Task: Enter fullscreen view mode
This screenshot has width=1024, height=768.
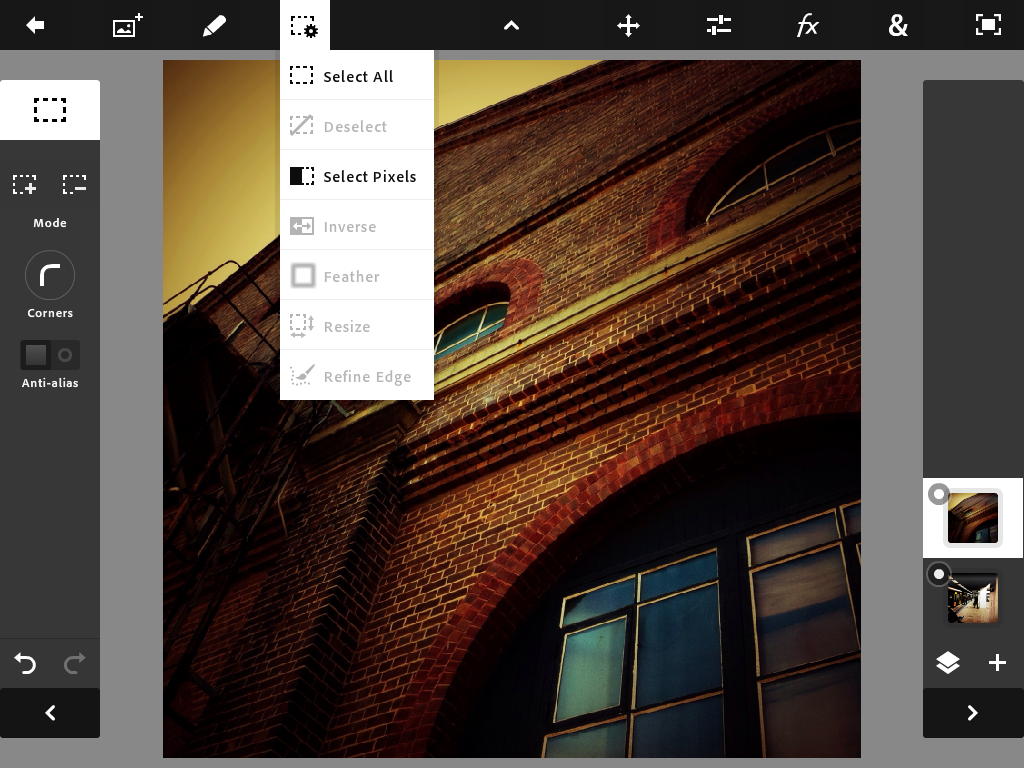Action: coord(988,26)
